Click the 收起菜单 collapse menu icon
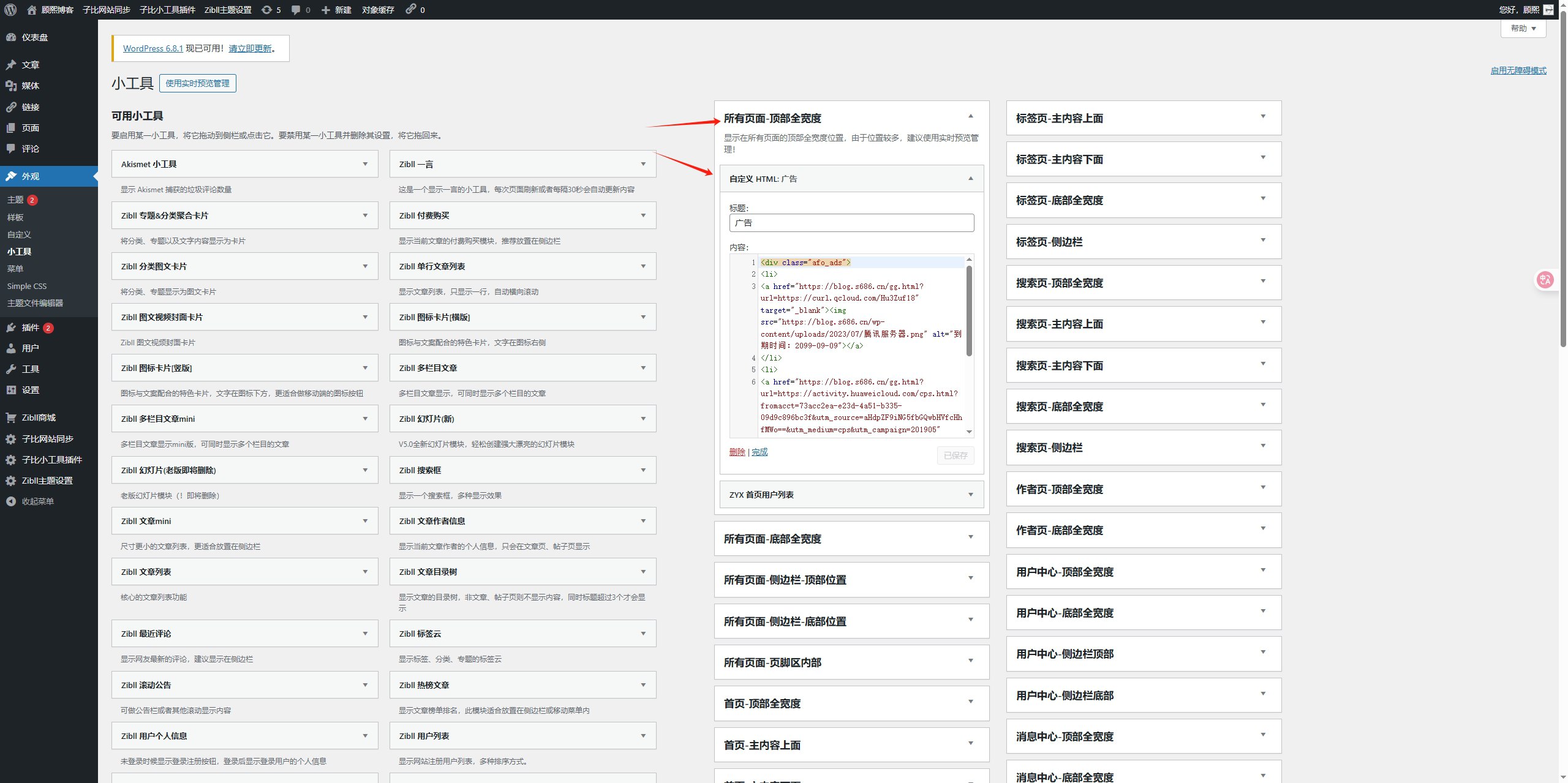This screenshot has height=783, width=1568. click(x=10, y=501)
